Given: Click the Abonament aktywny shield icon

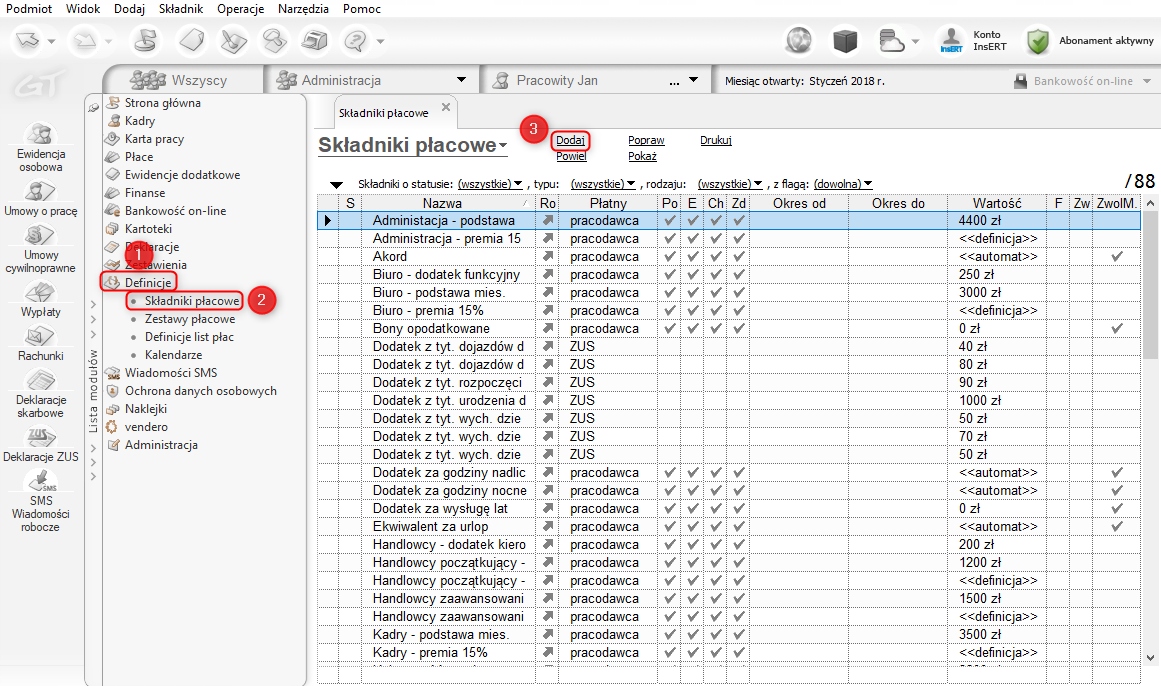Looking at the screenshot, I should click(x=1039, y=41).
